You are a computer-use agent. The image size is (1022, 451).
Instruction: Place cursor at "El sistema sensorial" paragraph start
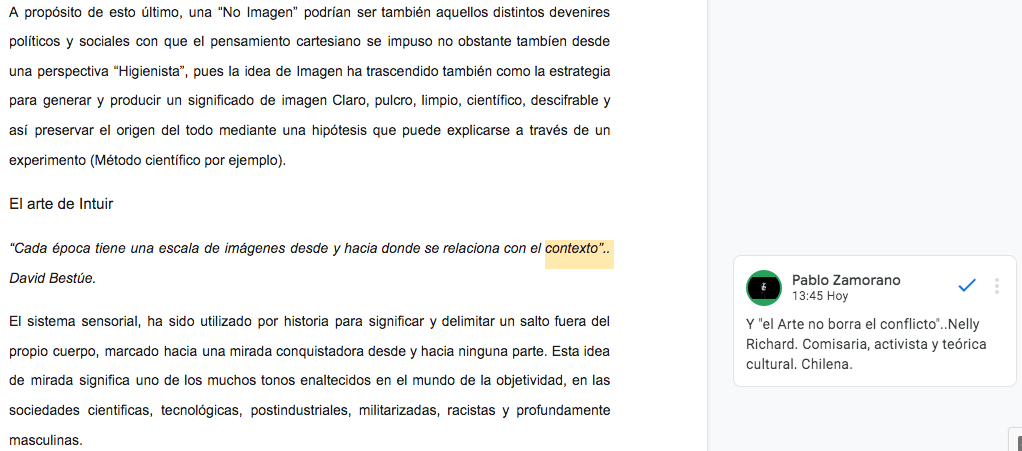(x=10, y=321)
